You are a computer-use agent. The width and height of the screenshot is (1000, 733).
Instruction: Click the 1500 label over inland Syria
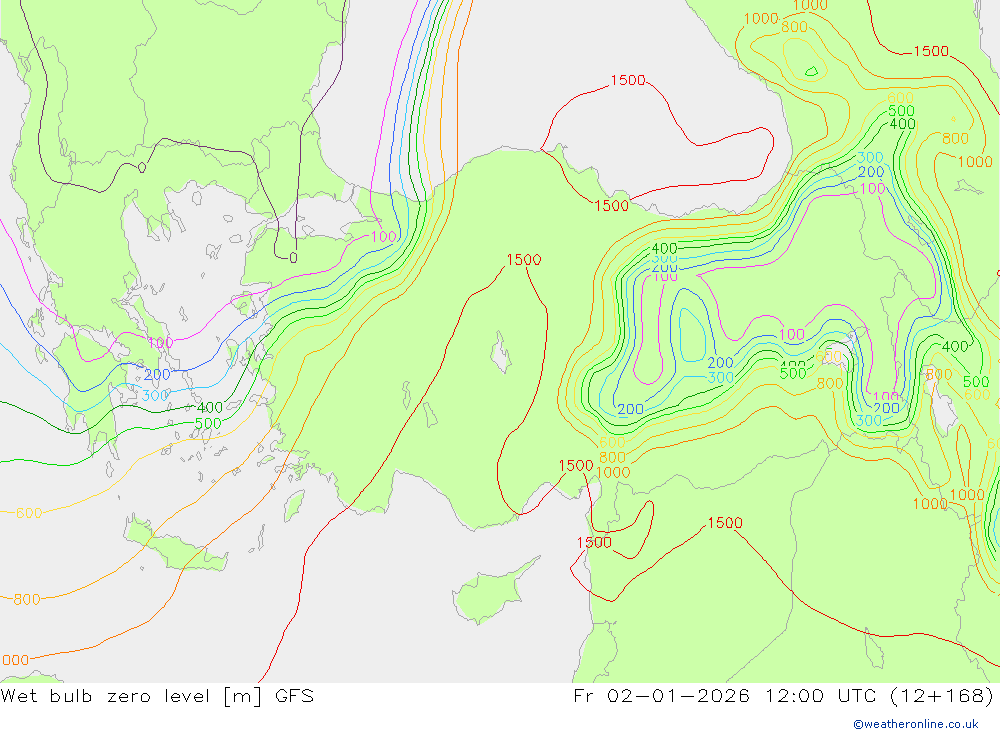pos(725,523)
